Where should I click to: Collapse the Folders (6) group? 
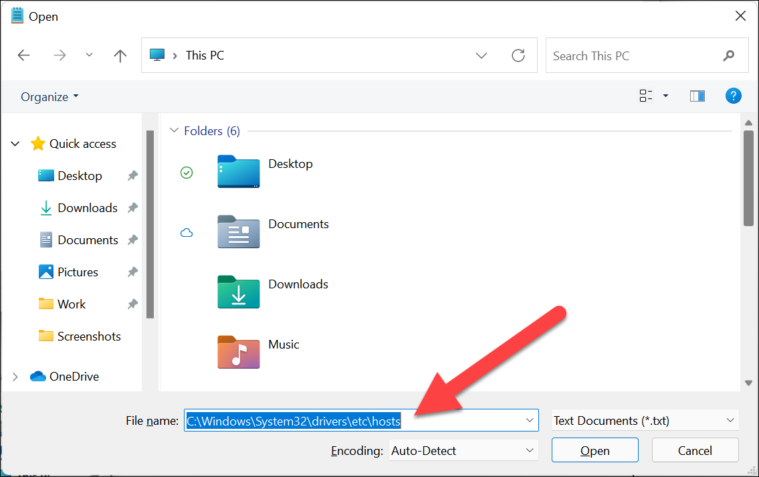[x=174, y=130]
